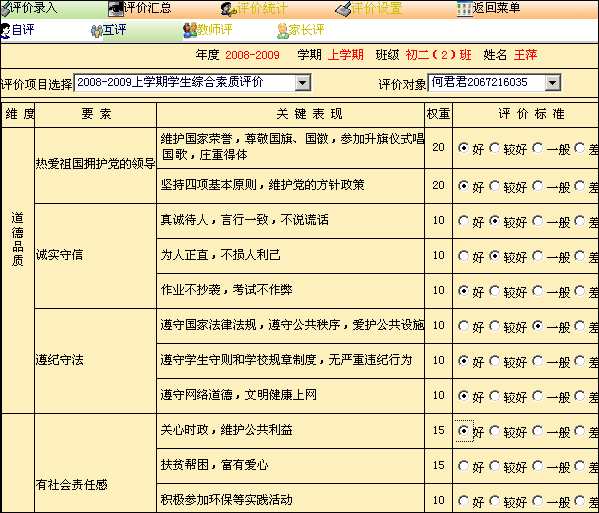Click the 返回菜单 grid icon
This screenshot has width=599, height=513.
click(465, 9)
